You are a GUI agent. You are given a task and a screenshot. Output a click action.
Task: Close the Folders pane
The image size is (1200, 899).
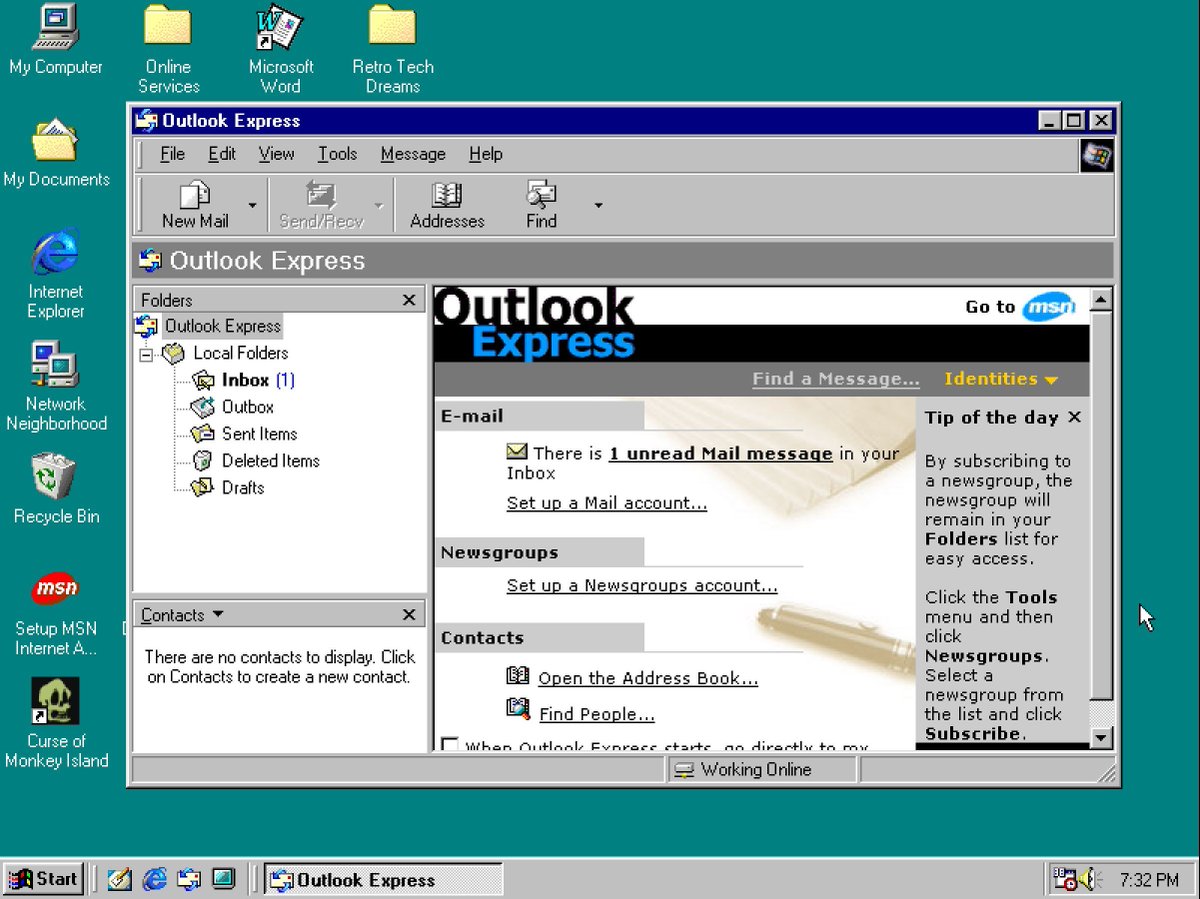[x=409, y=300]
